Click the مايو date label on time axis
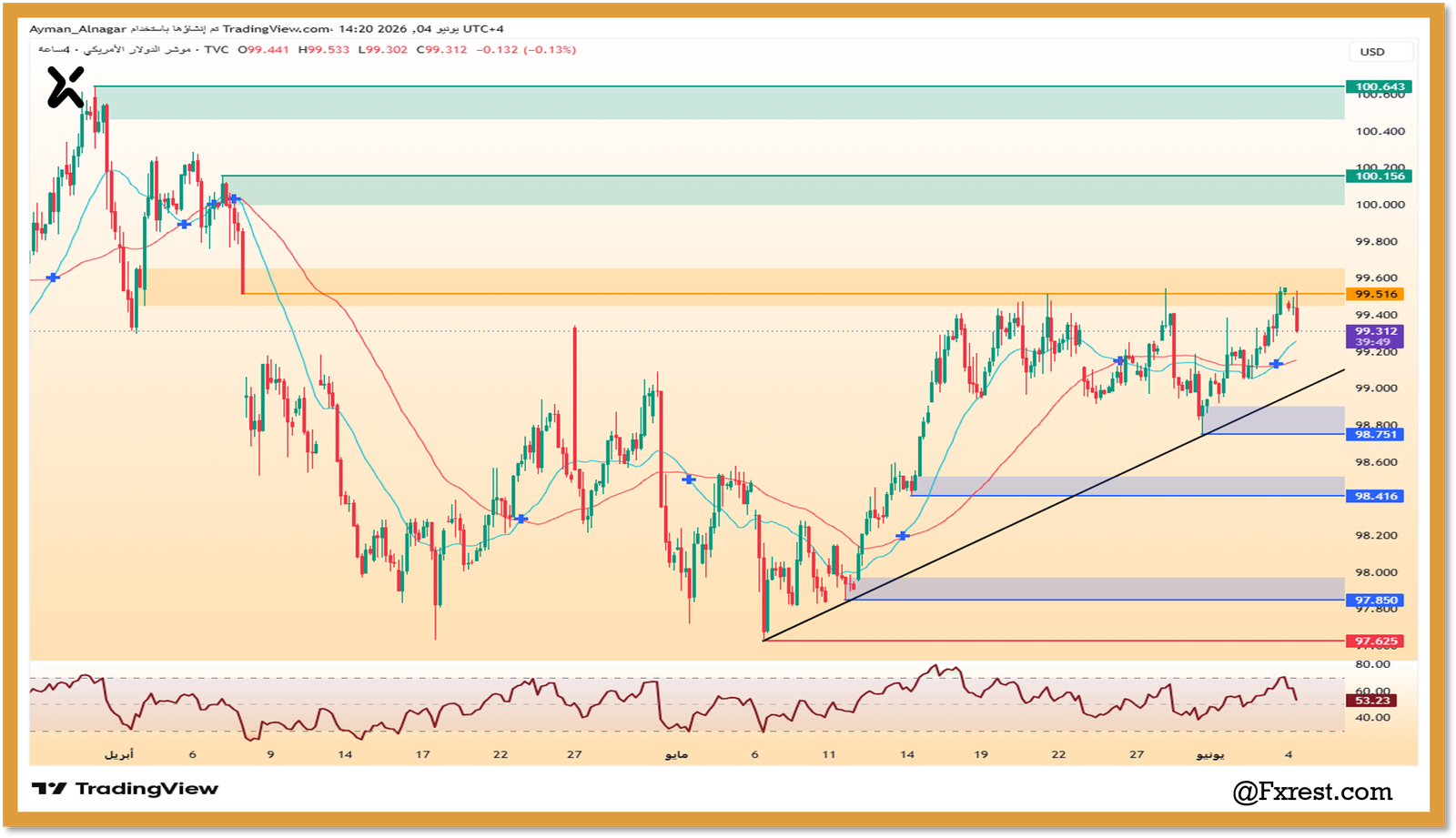 pos(676,754)
